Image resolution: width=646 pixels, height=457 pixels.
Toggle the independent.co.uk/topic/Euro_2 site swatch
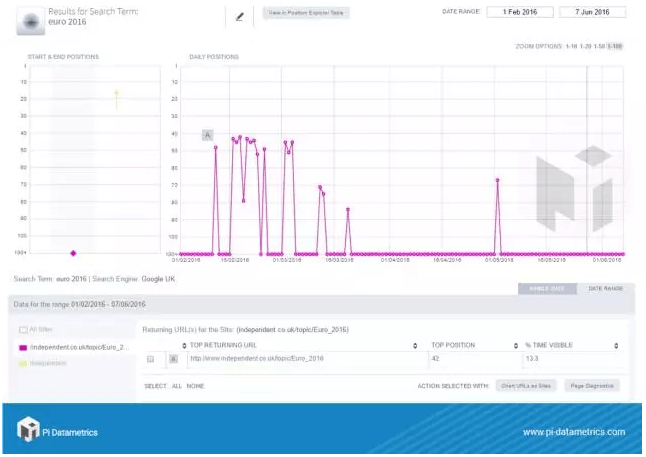coord(24,347)
